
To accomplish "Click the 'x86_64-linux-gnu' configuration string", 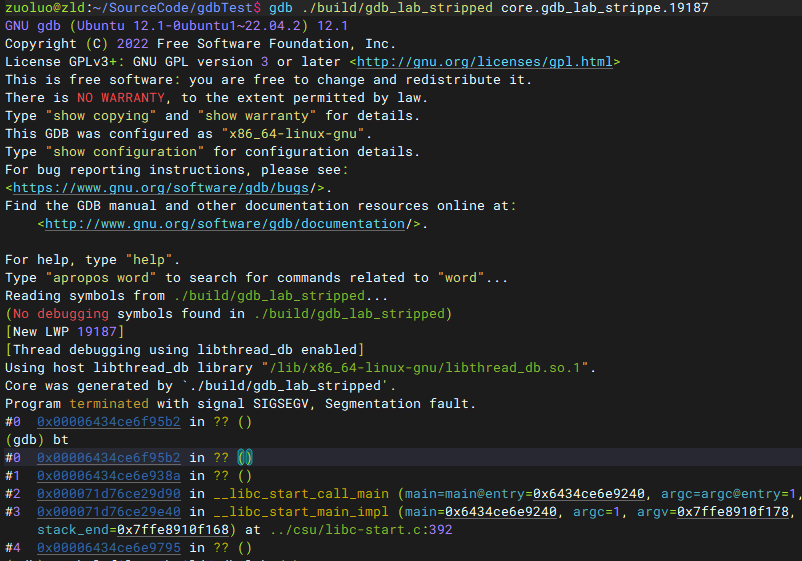I will 293,134.
